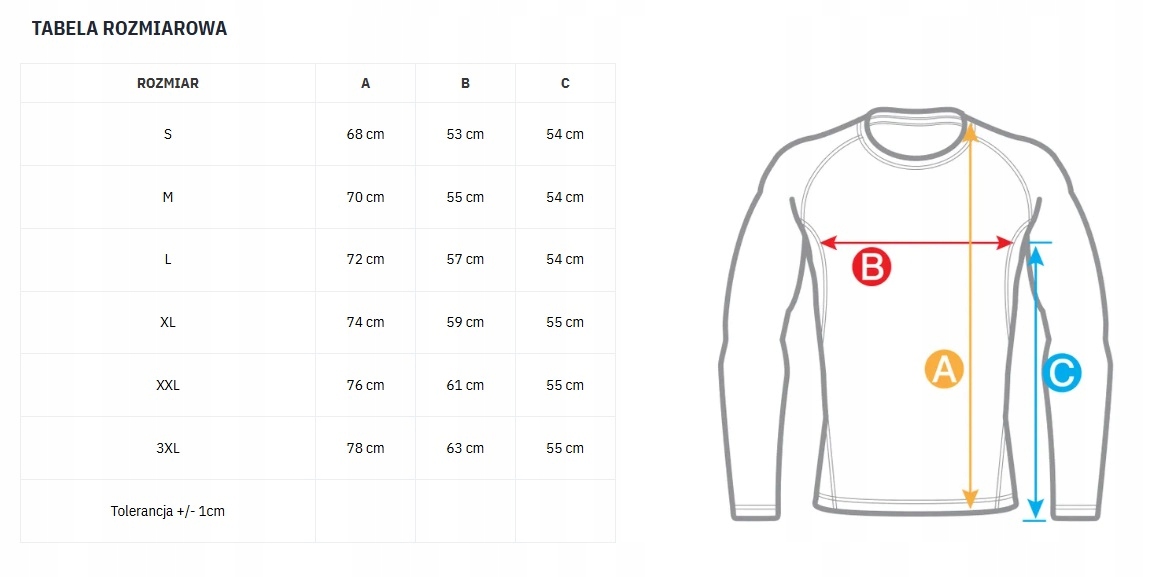Viewport: 1173px width, 577px height.
Task: Select size S row label
Action: pos(168,135)
